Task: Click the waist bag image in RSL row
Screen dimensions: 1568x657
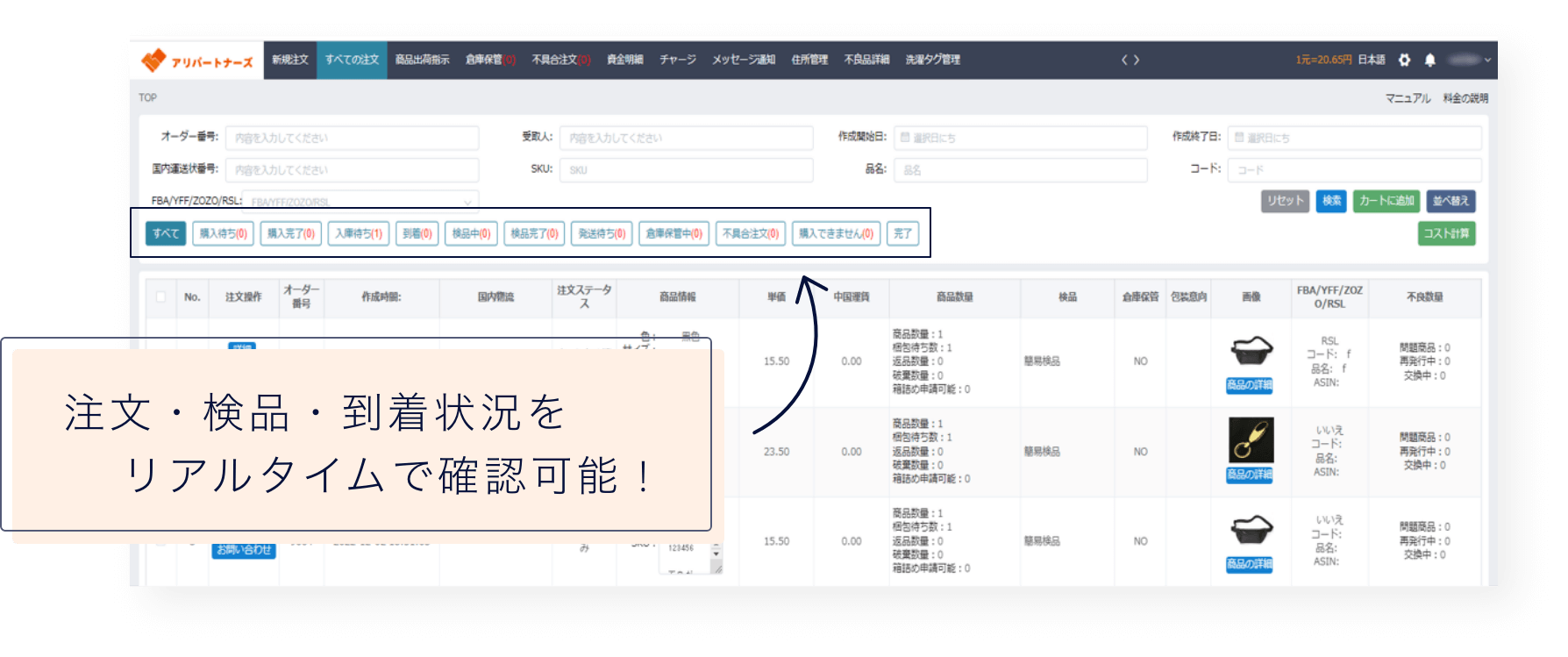Action: pyautogui.click(x=1251, y=350)
